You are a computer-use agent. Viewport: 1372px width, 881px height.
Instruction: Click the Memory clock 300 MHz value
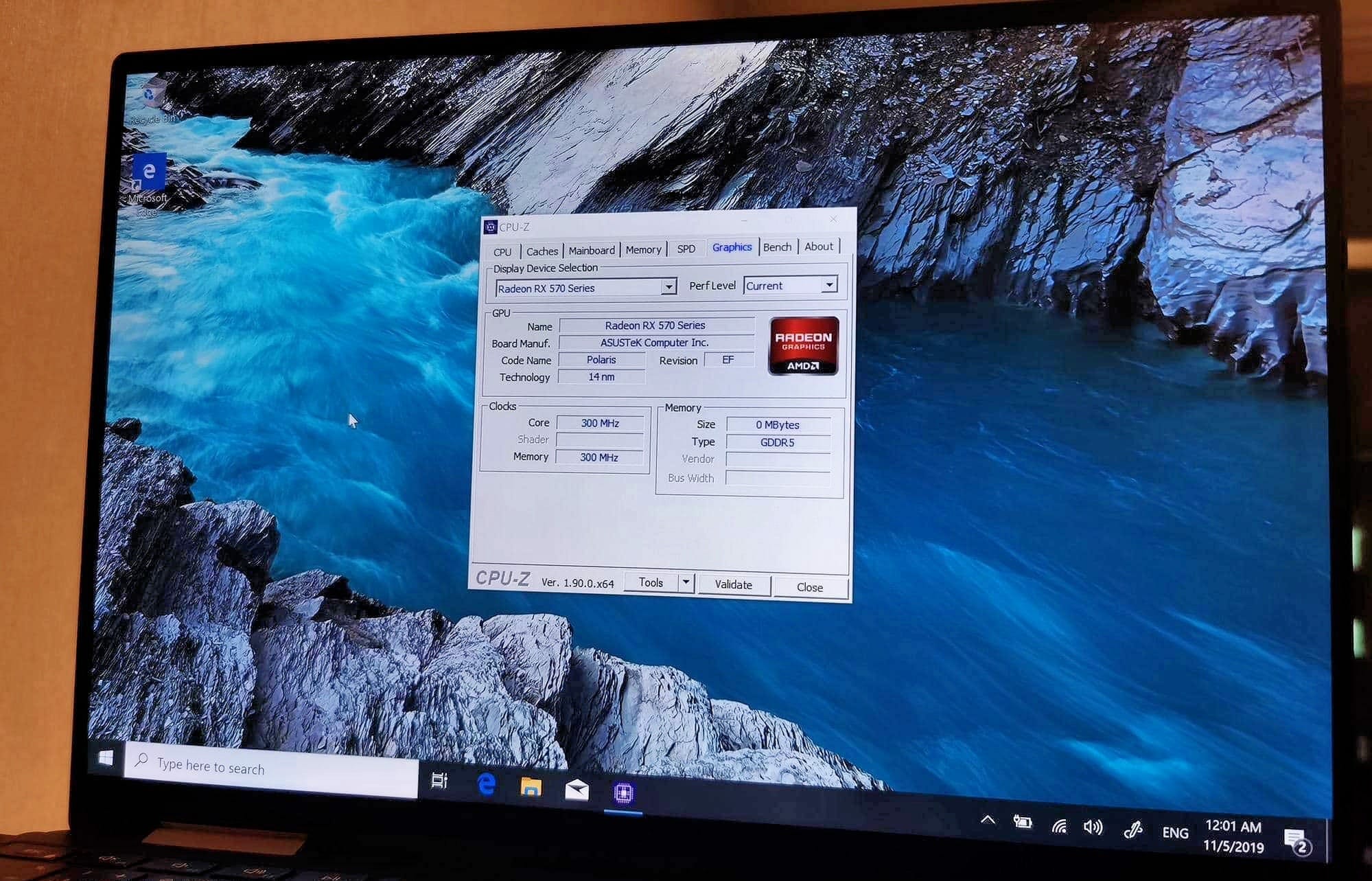(x=598, y=457)
